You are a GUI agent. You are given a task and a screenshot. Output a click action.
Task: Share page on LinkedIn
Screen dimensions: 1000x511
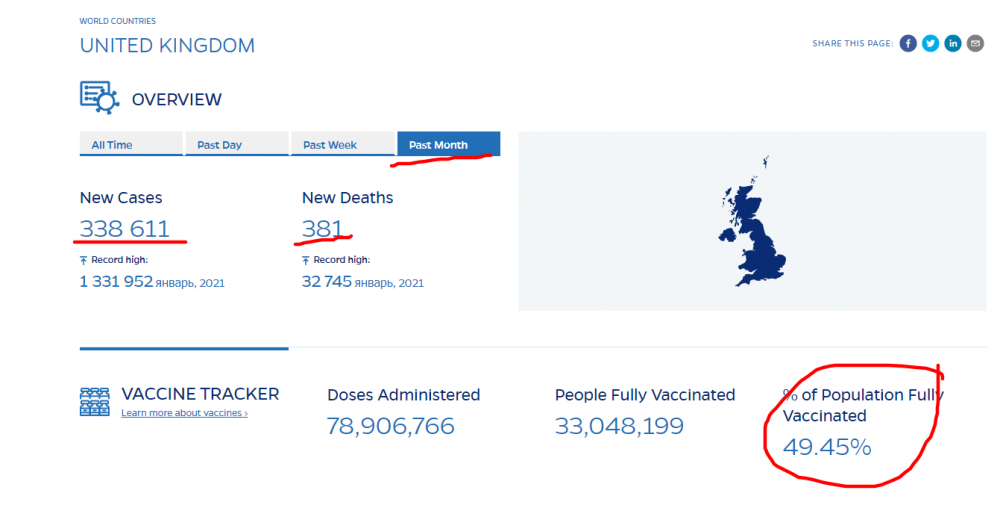pos(953,43)
